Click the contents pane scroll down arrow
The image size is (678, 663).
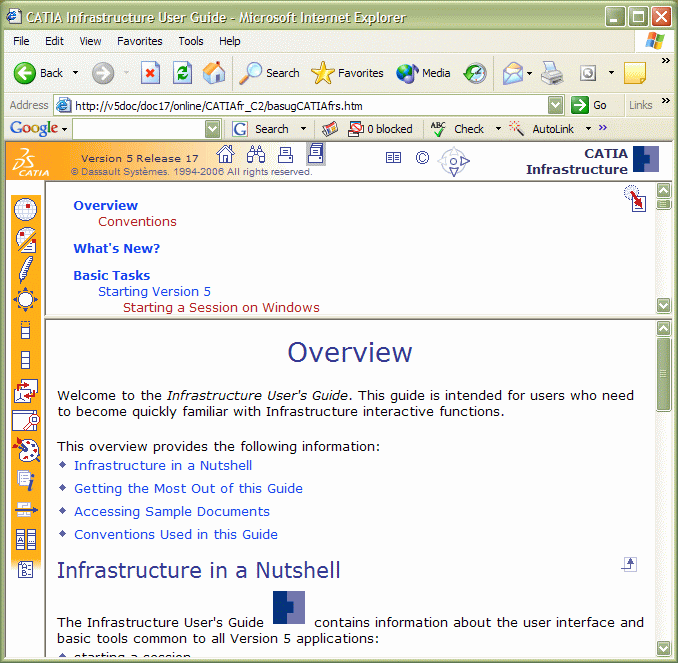tap(663, 305)
